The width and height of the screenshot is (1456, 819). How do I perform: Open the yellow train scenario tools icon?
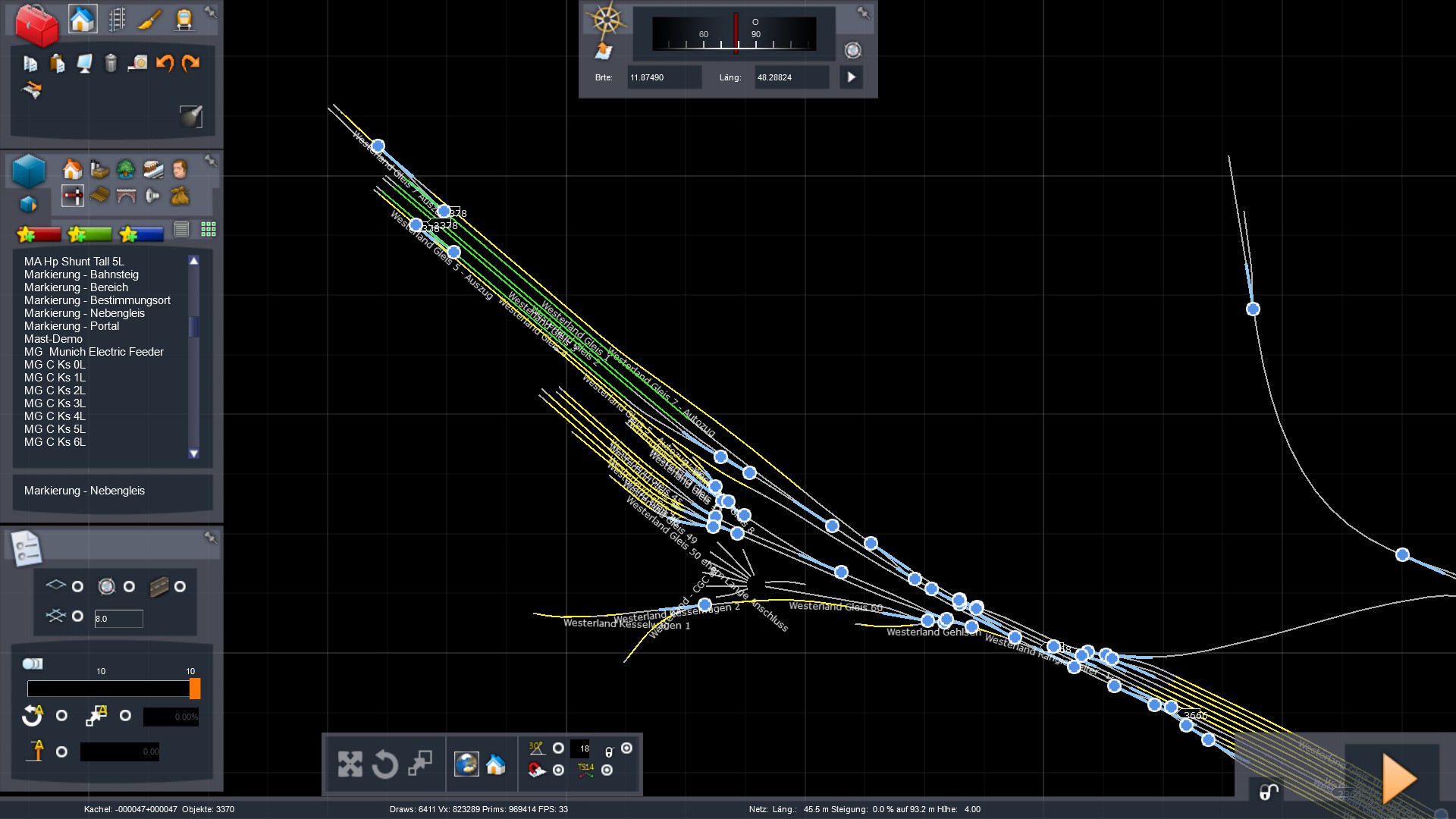184,20
